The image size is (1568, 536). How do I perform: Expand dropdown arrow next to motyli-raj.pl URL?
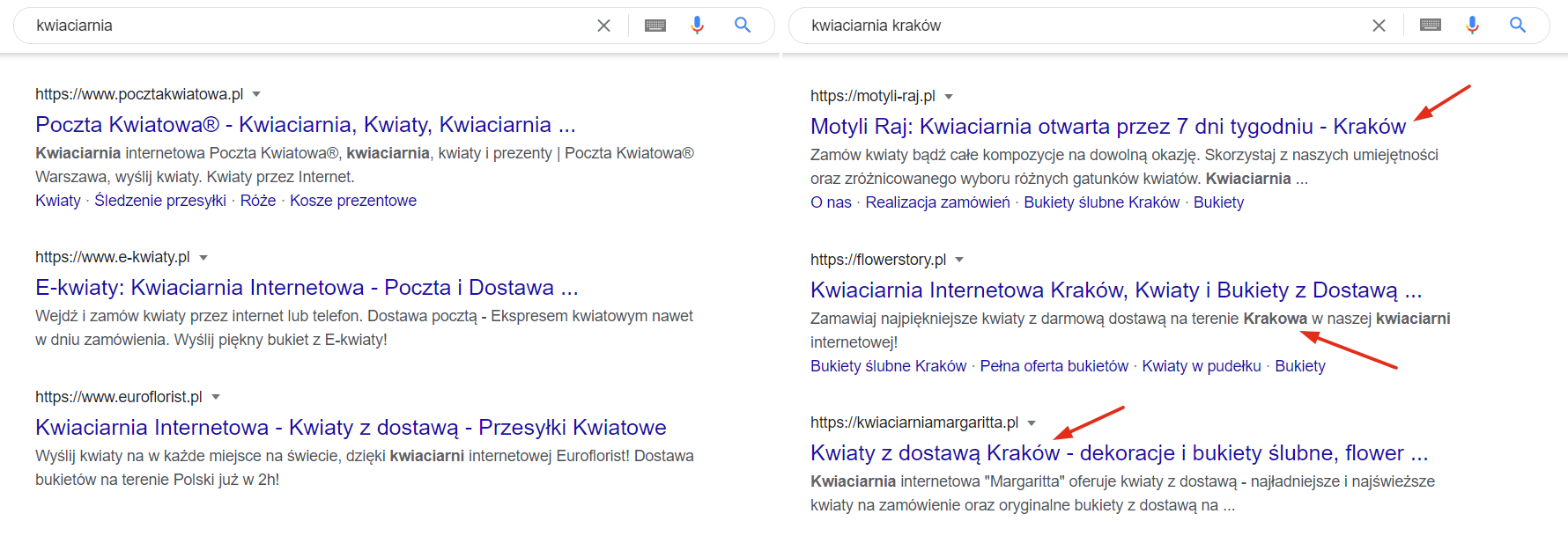[949, 97]
